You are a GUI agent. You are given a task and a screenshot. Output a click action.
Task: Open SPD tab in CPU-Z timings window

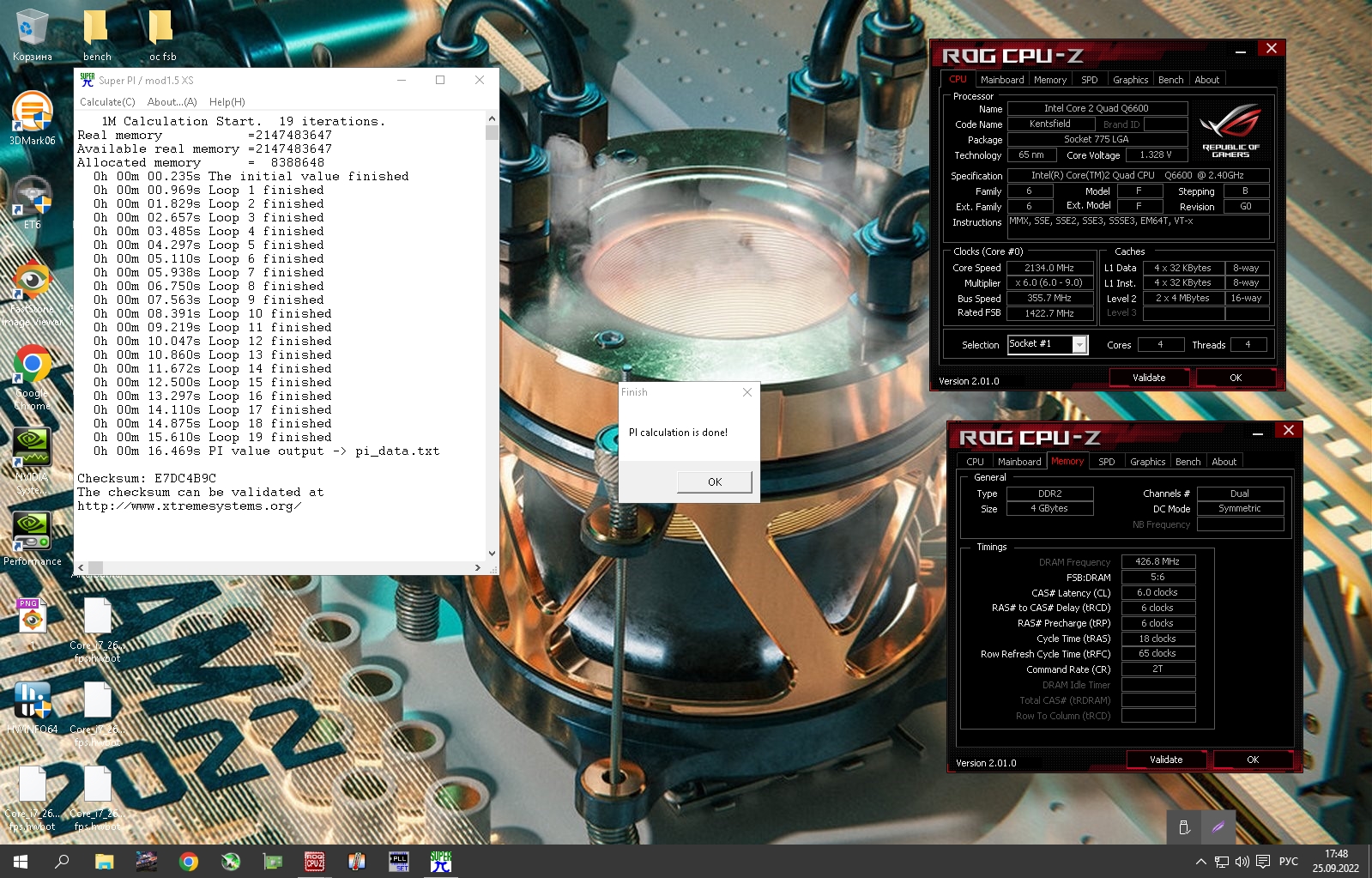1106,462
